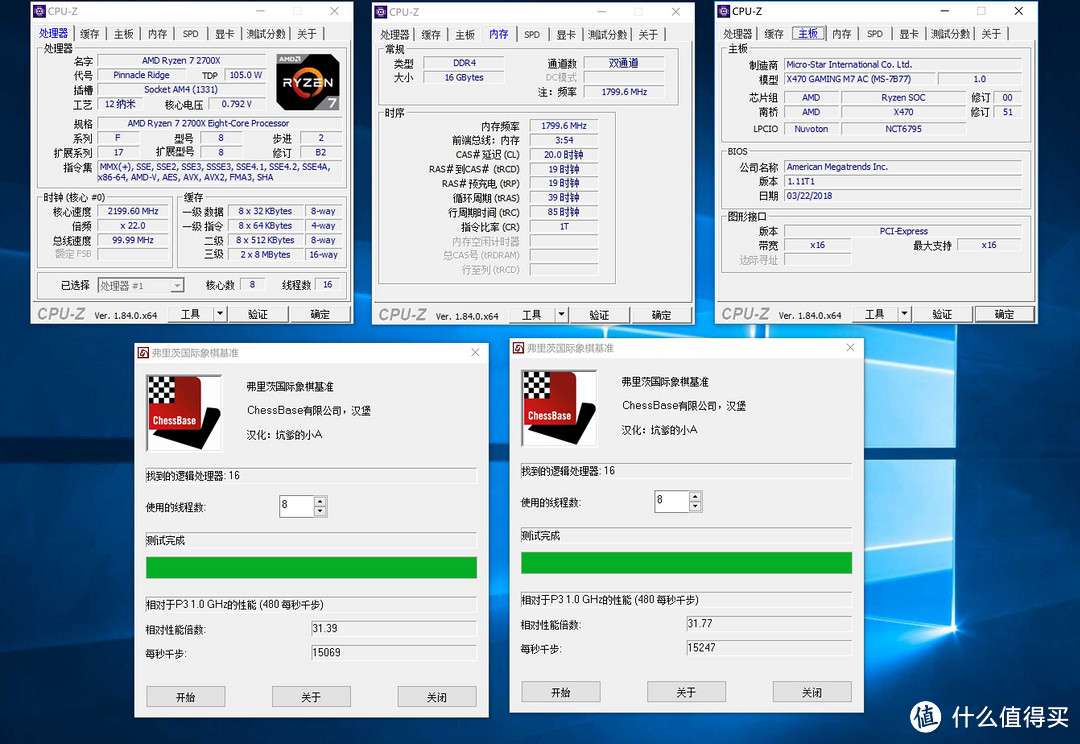This screenshot has height=744, width=1080.
Task: Click the memory frequency value 1799.6 MHz in the 时序 section
Action: tap(564, 125)
